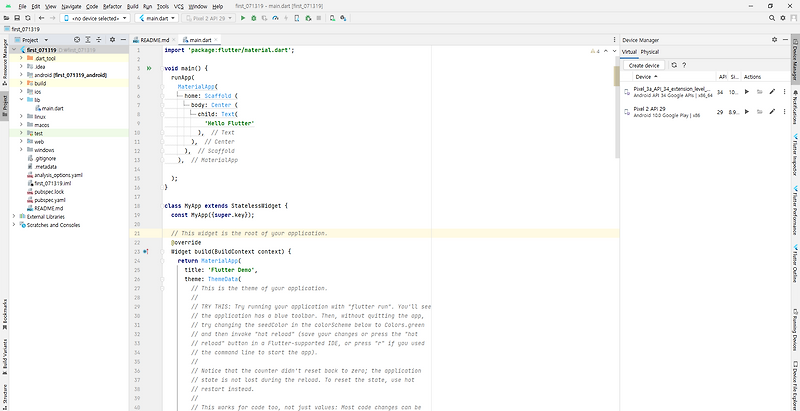Click the run gutter arrow beside main()
This screenshot has width=800, height=411.
(148, 69)
